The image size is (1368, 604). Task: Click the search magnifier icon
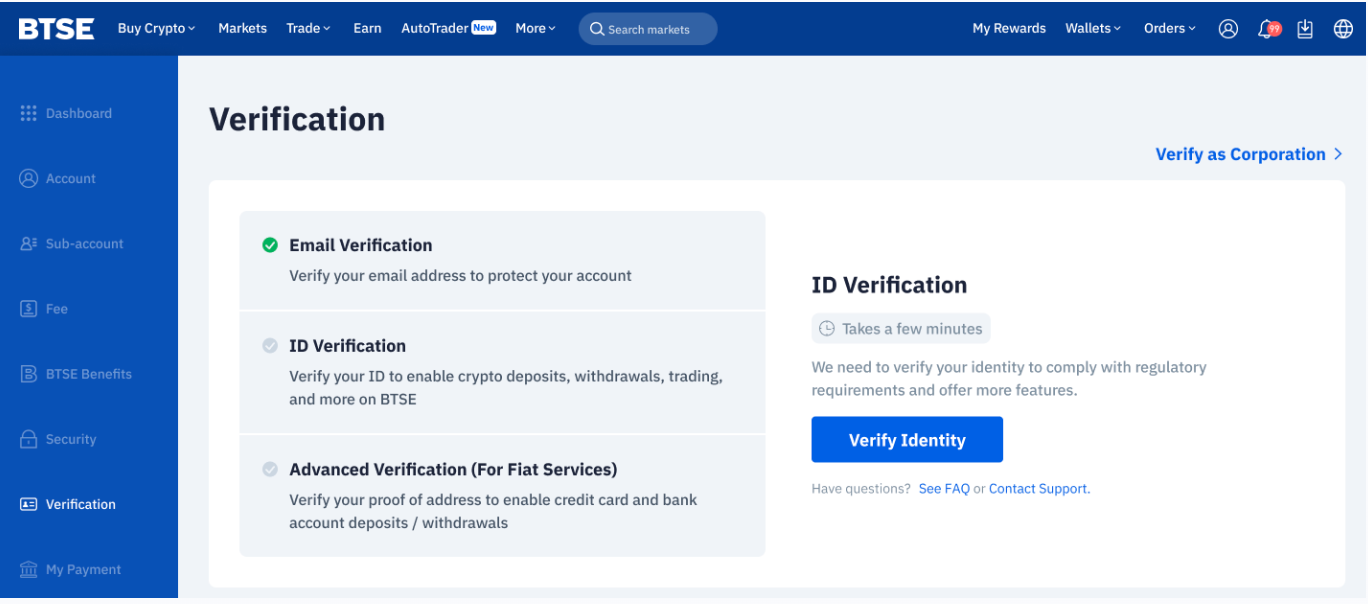pos(597,29)
